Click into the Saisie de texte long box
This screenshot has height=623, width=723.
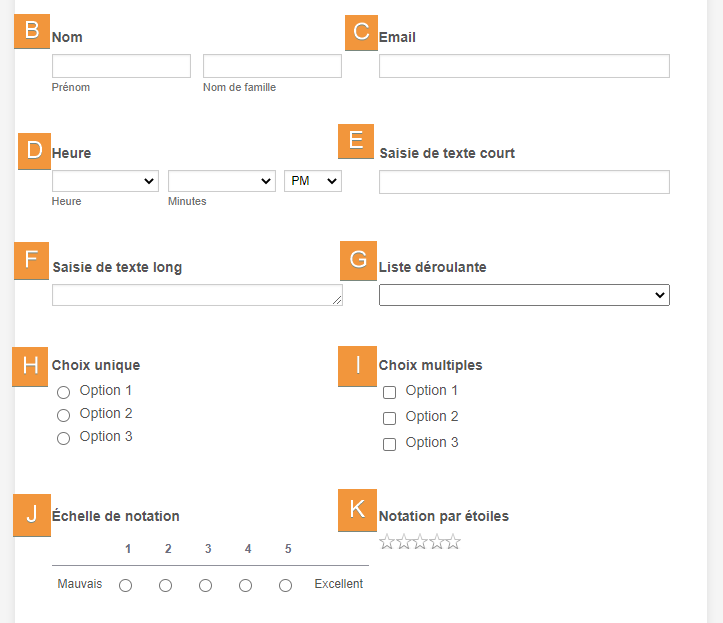click(x=197, y=295)
